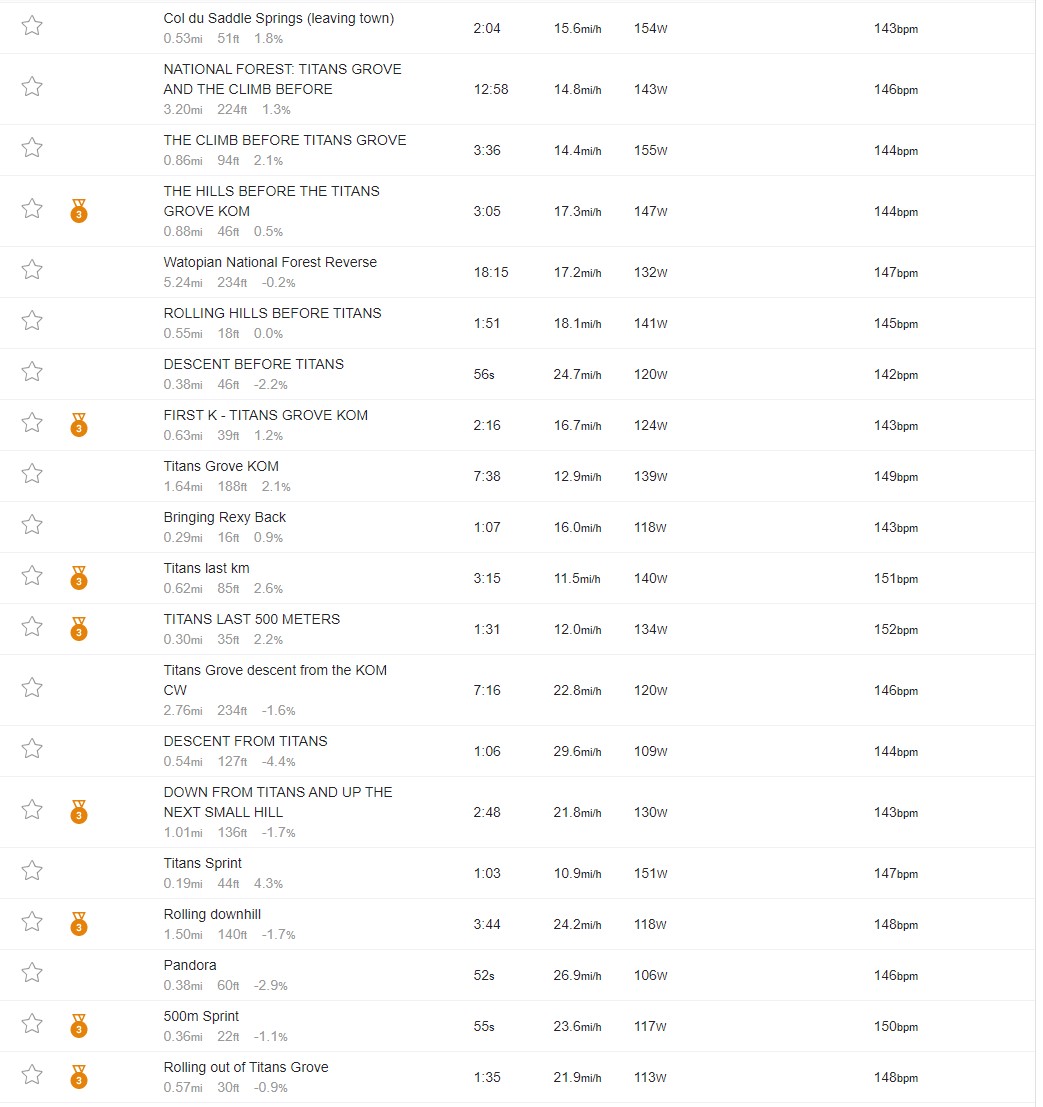Click bronze medal next to 500m Sprint

point(79,1026)
